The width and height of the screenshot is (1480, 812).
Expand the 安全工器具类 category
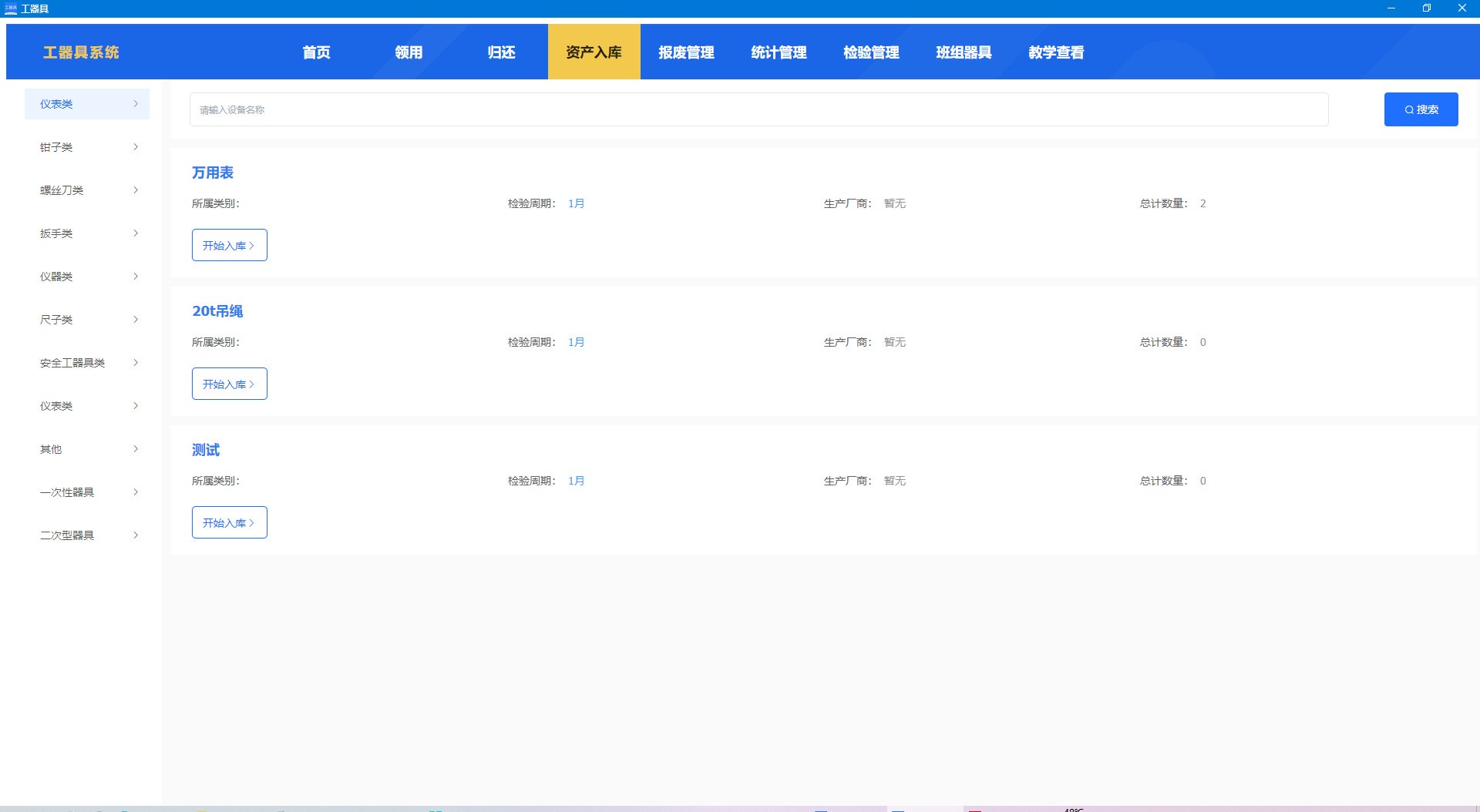86,363
